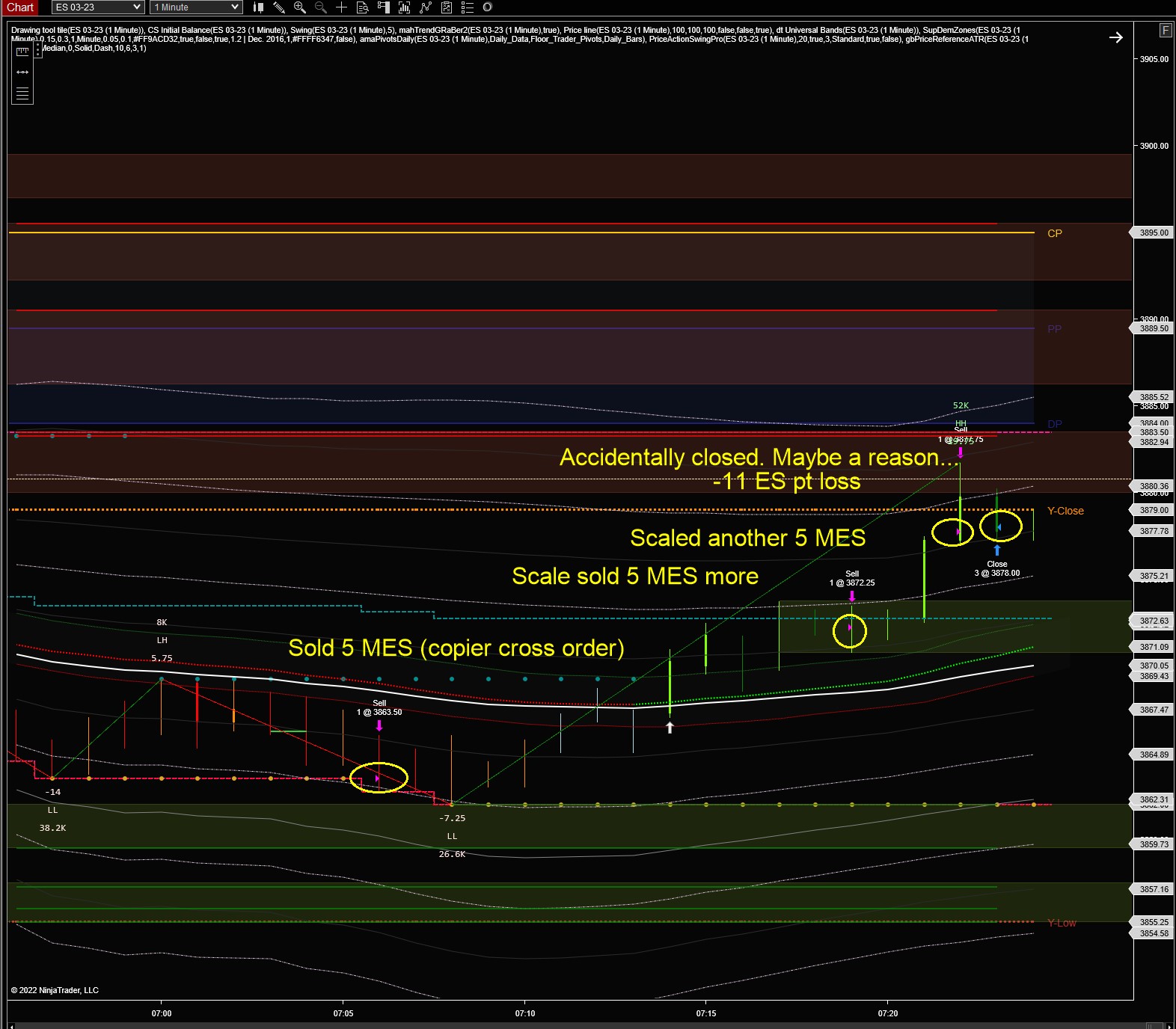The height and width of the screenshot is (1029, 1176).
Task: Show the list view toolbar icon
Action: 468,7
